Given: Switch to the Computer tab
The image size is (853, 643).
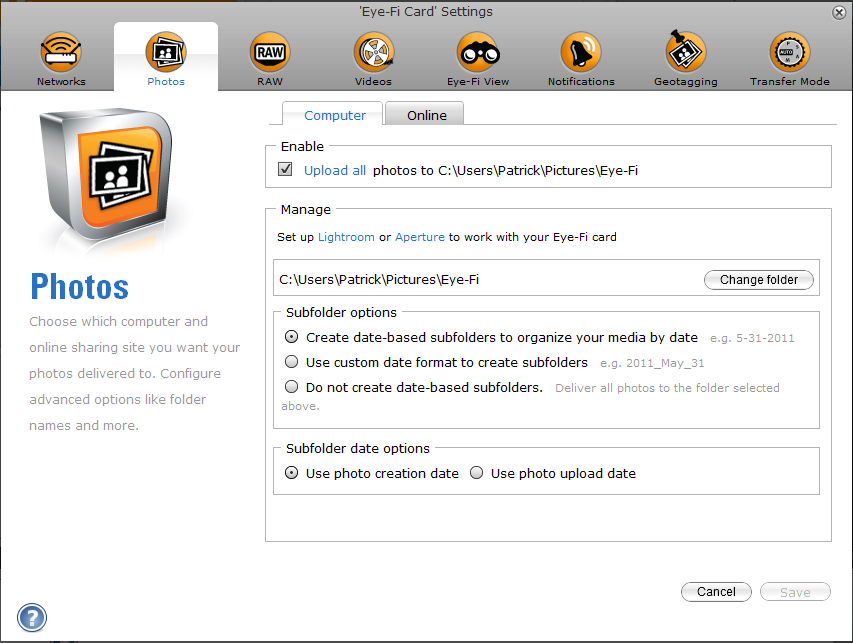Looking at the screenshot, I should pos(335,115).
